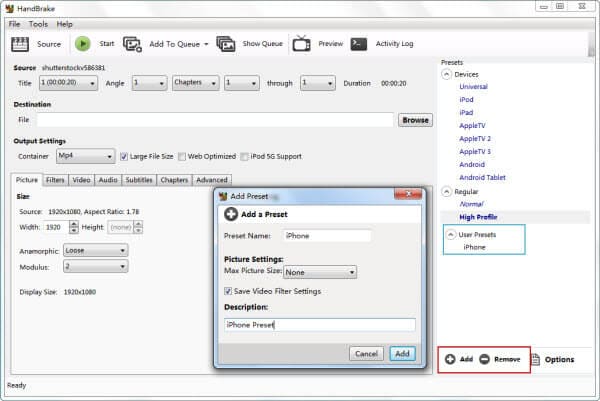Click the HandBrake logo in main title bar
Image resolution: width=600 pixels, height=401 pixels.
(10, 8)
